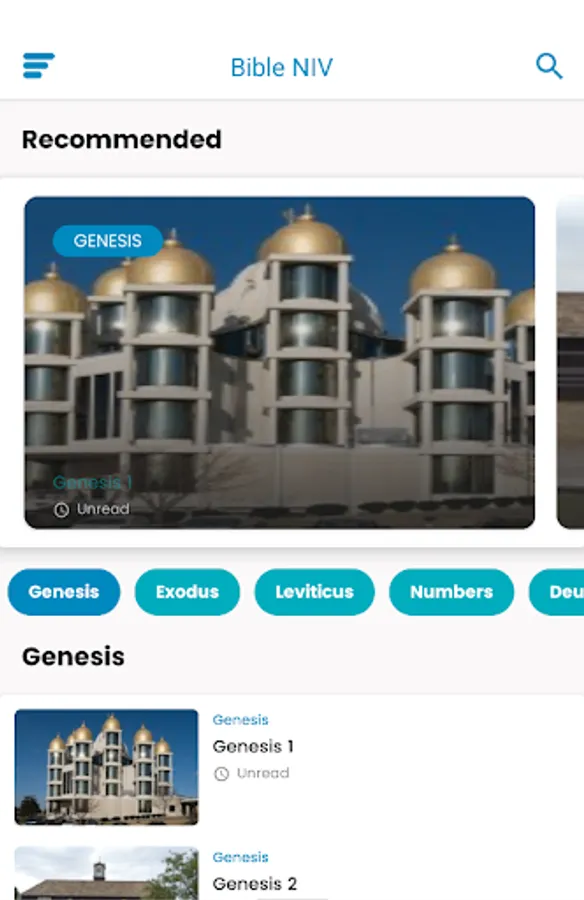Screen dimensions: 584x900
Task: Open Genesis 1 list thumbnail
Action: point(106,767)
